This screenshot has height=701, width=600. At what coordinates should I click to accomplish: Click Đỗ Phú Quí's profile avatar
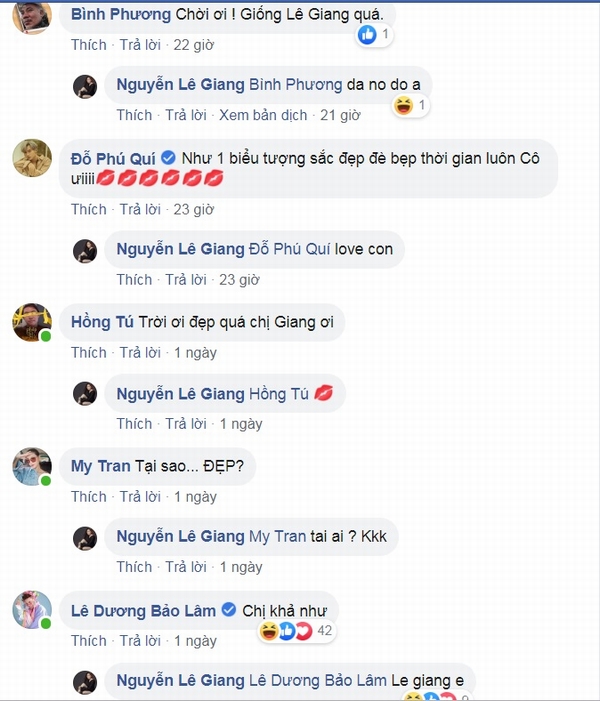tap(32, 158)
